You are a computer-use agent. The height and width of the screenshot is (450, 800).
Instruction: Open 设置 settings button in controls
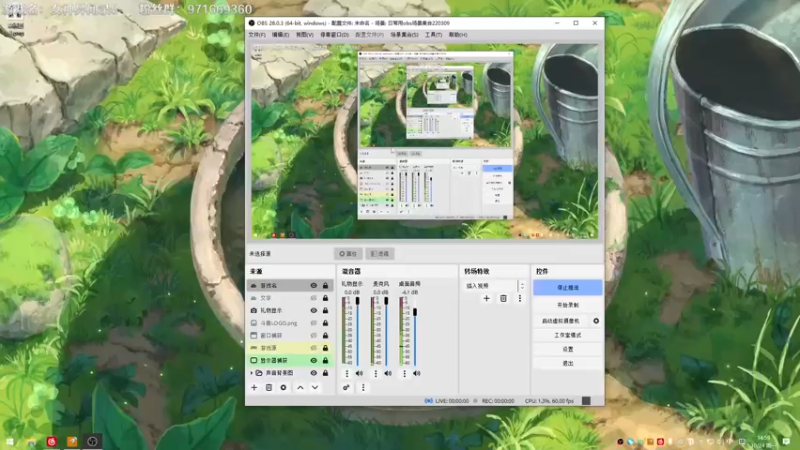[x=567, y=349]
